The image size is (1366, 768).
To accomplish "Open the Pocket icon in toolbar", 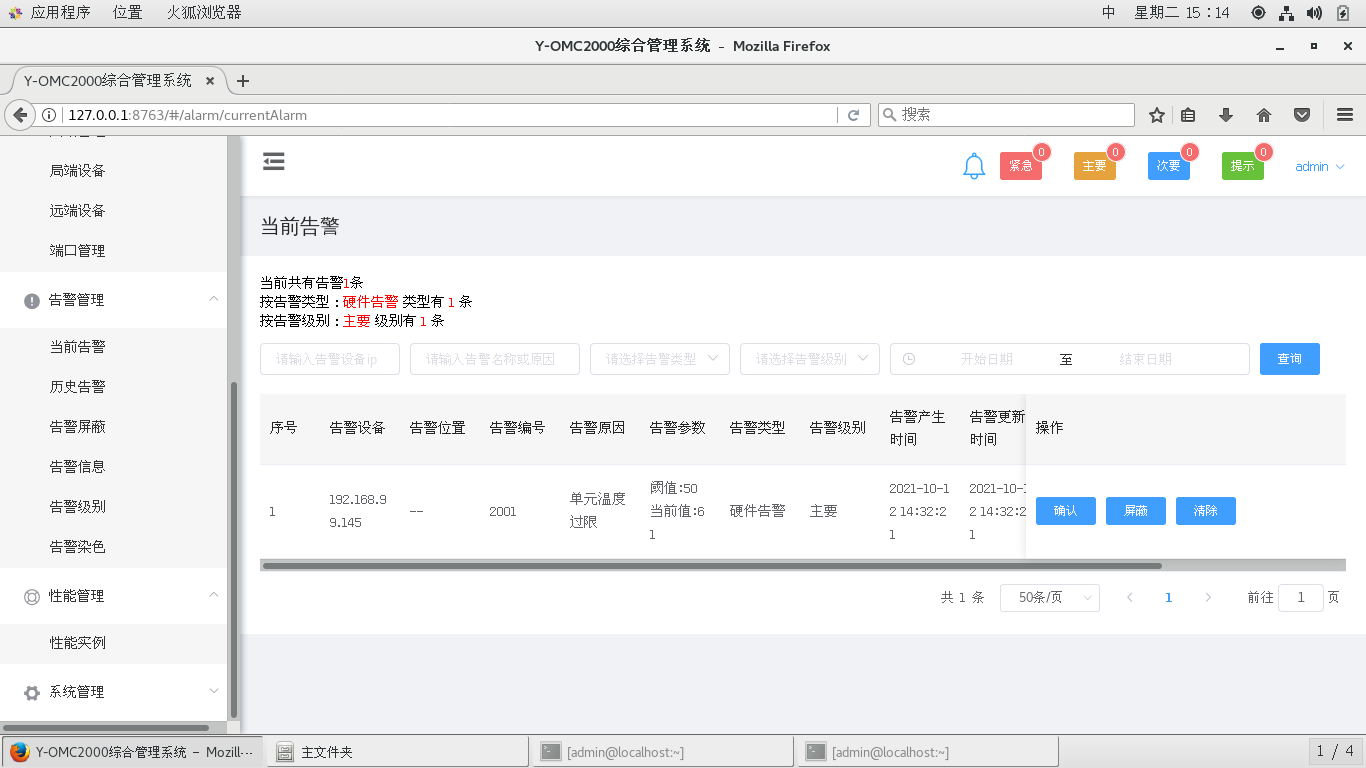I will (x=1302, y=115).
